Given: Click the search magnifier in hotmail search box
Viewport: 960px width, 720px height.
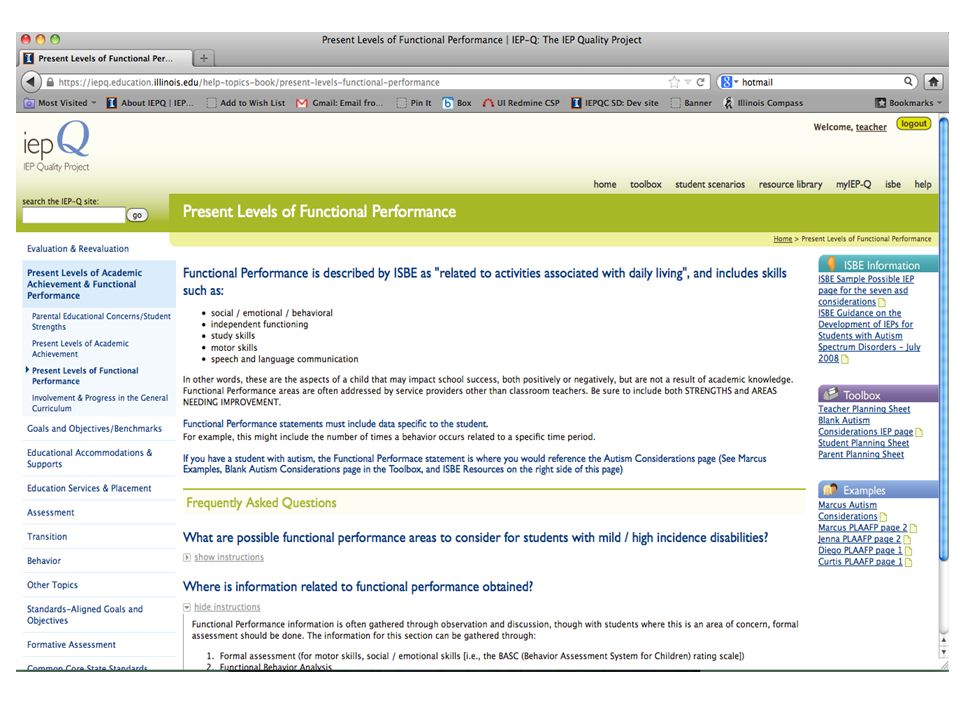Looking at the screenshot, I should pos(908,81).
